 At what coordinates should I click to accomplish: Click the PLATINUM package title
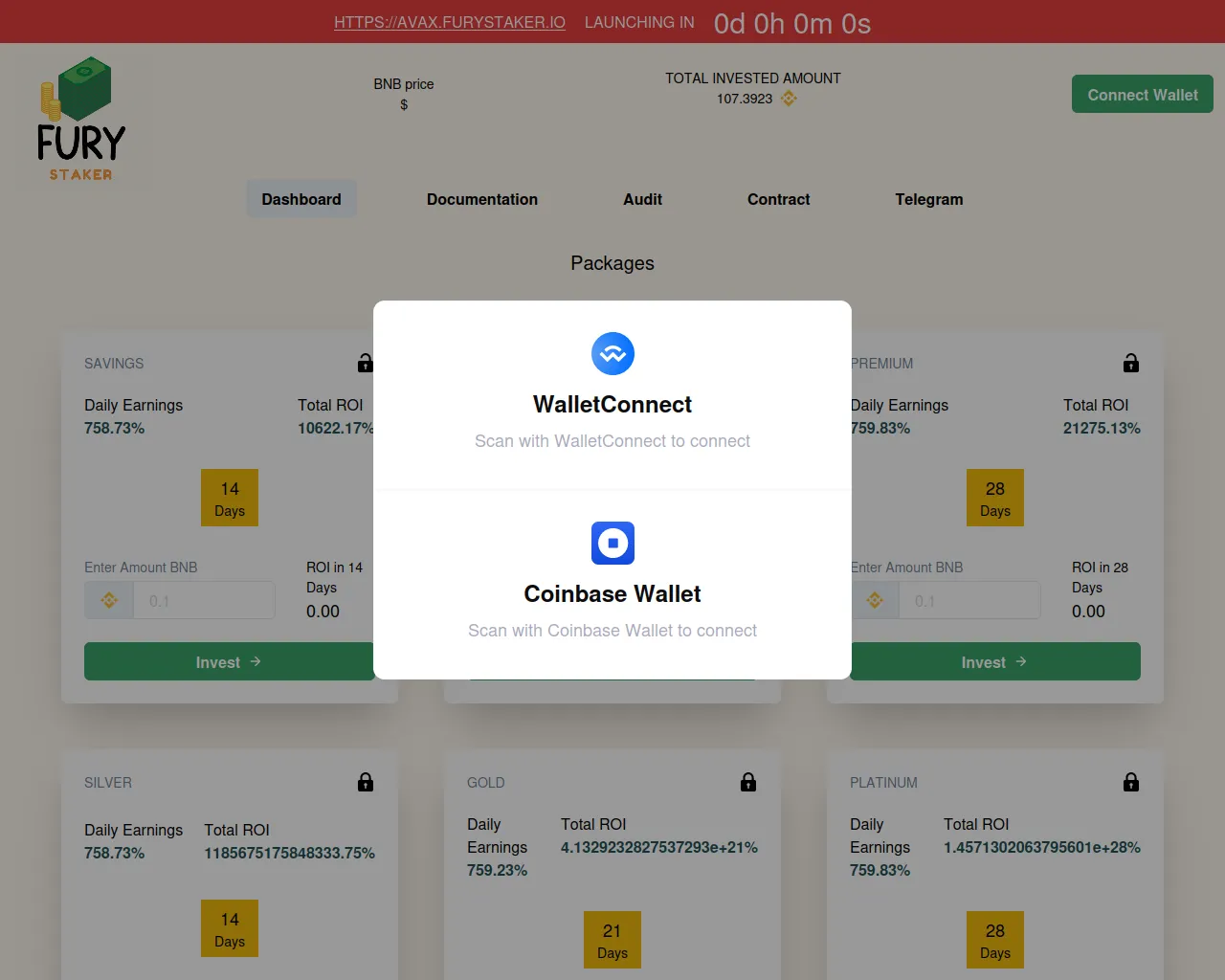pos(883,783)
